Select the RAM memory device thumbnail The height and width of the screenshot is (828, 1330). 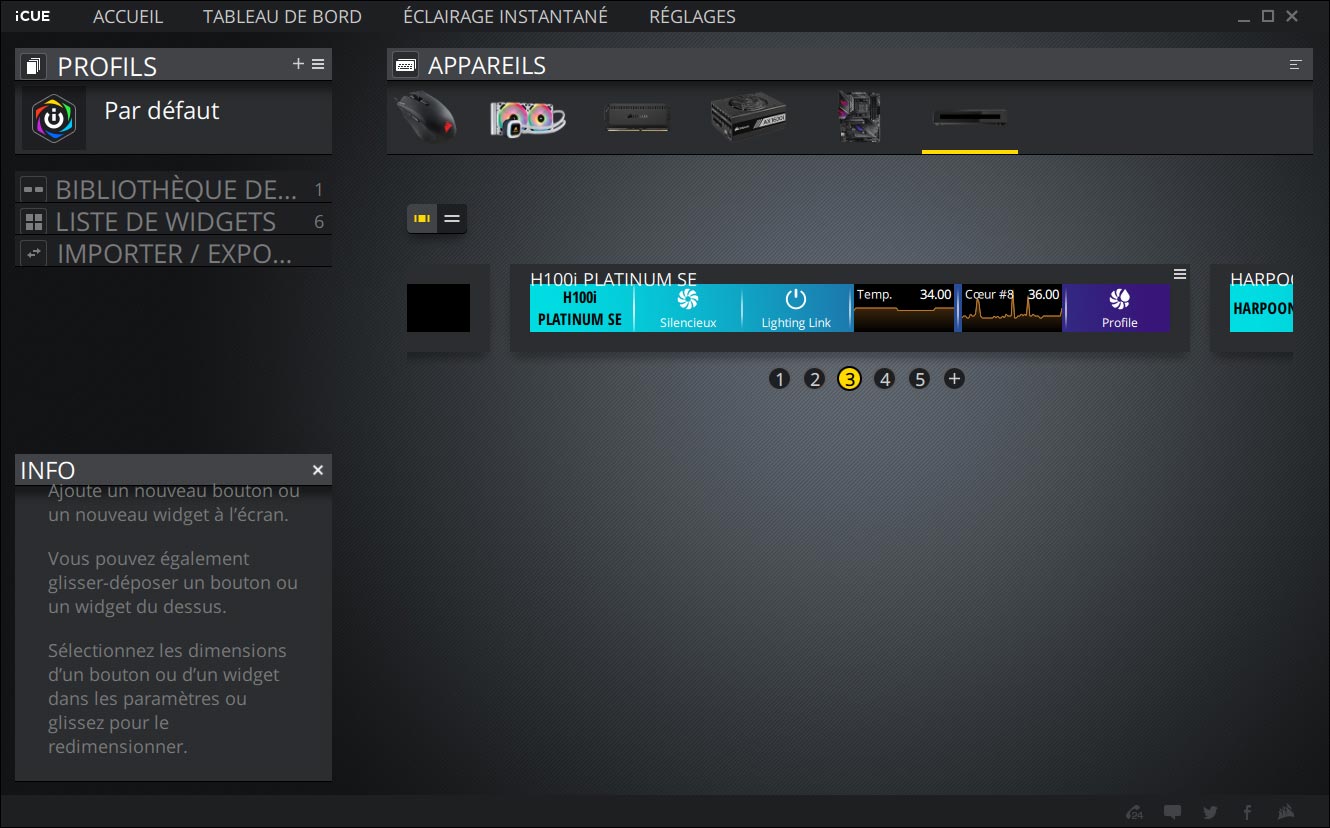tap(638, 118)
